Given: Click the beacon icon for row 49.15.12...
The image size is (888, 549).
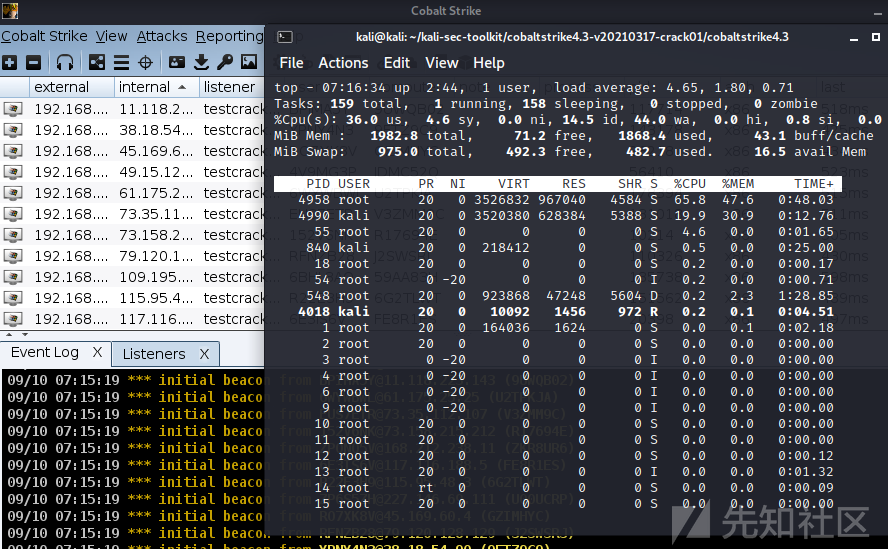Looking at the screenshot, I should pos(14,172).
